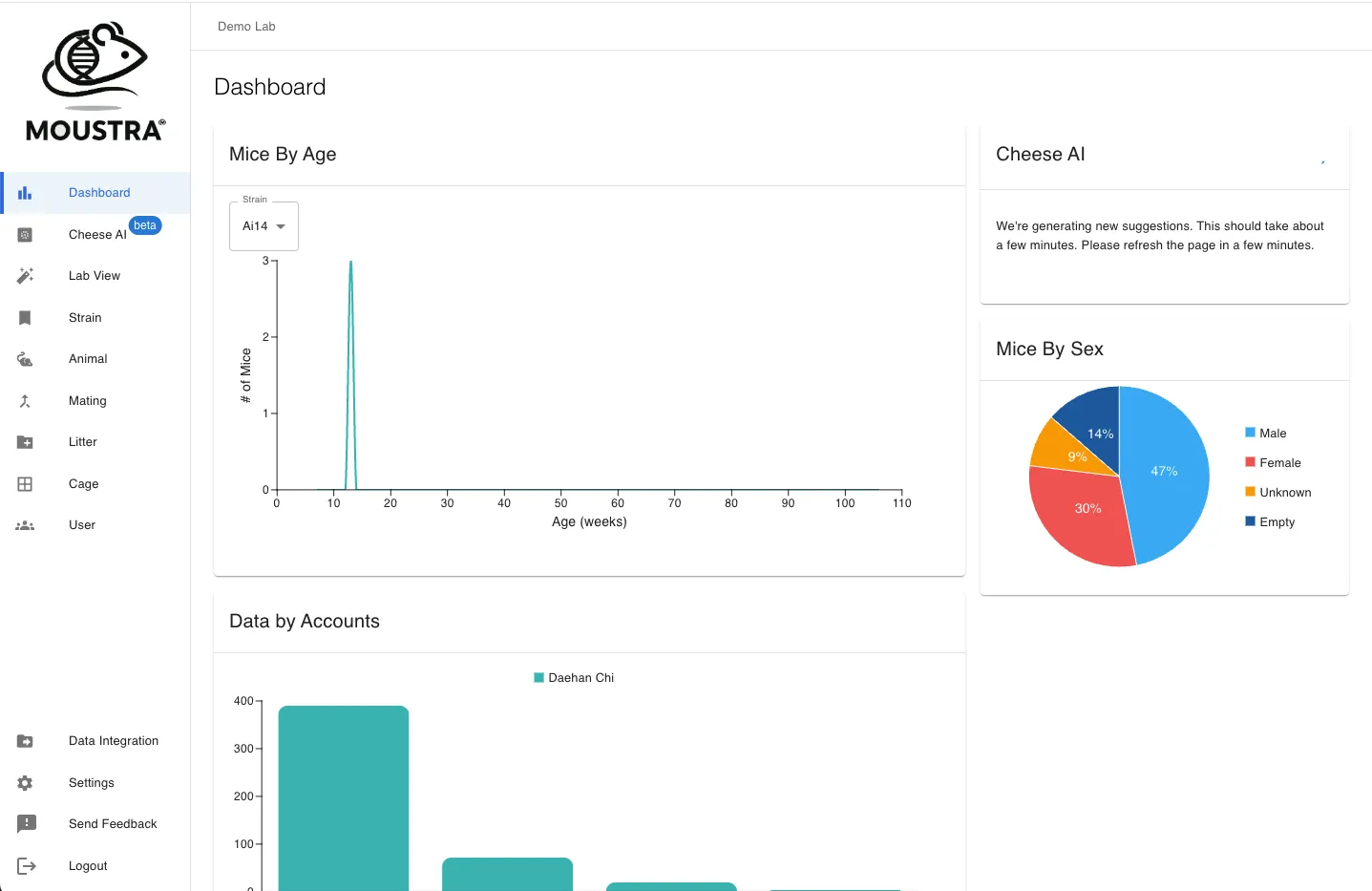
Task: Click the Lab View wand icon
Action: click(25, 275)
